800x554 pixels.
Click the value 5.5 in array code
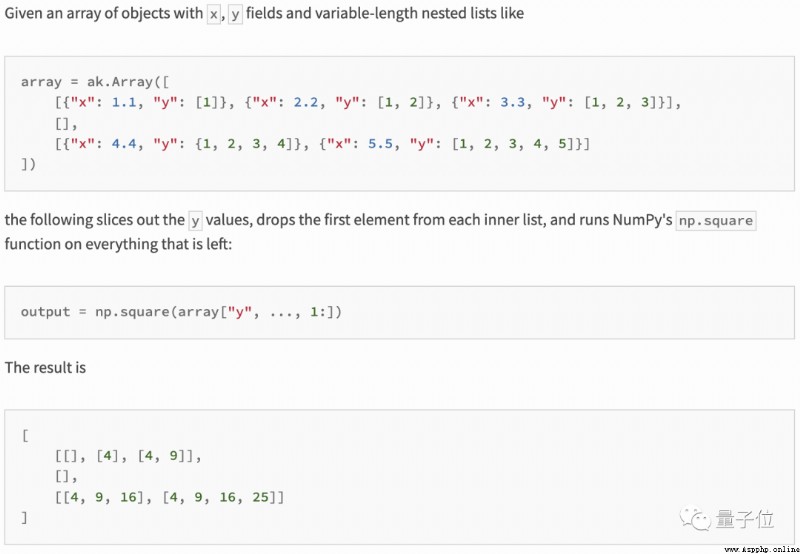coord(380,144)
